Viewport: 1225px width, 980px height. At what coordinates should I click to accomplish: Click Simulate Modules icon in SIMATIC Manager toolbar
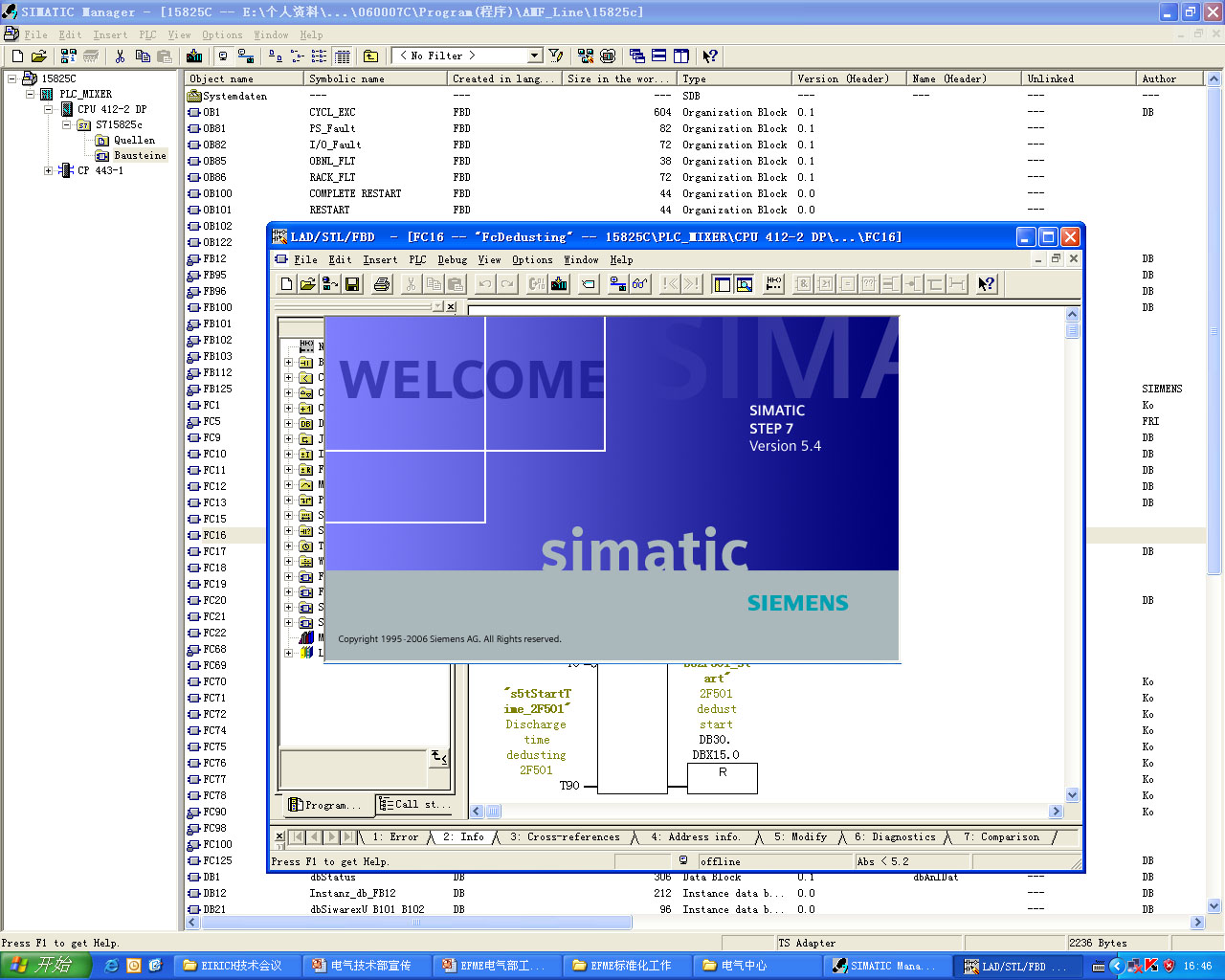608,56
